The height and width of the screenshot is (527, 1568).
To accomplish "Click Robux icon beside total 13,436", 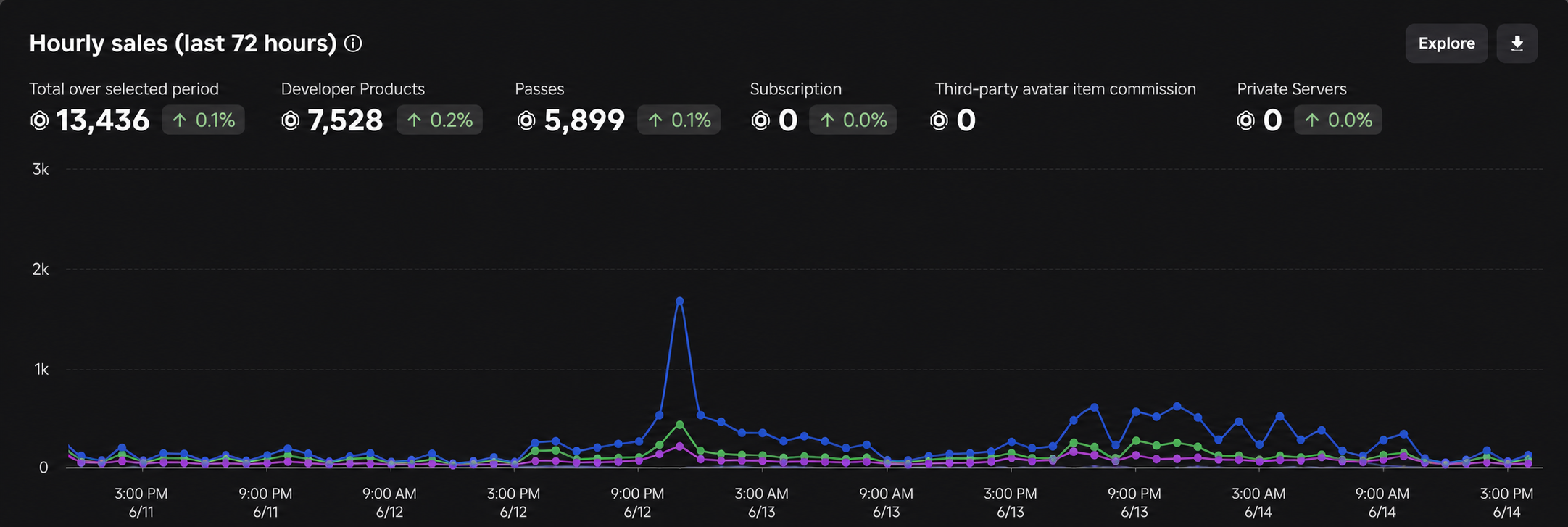I will [39, 120].
